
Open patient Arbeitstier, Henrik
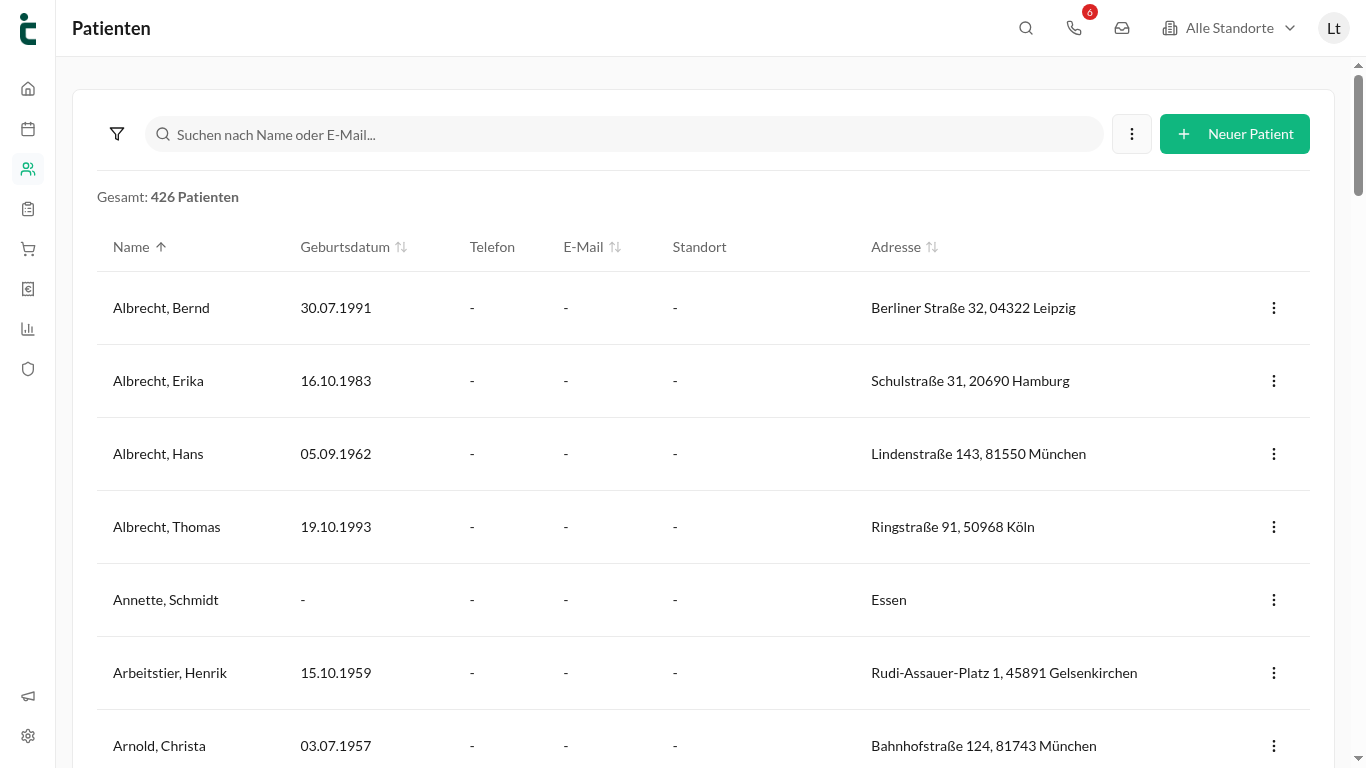(170, 673)
